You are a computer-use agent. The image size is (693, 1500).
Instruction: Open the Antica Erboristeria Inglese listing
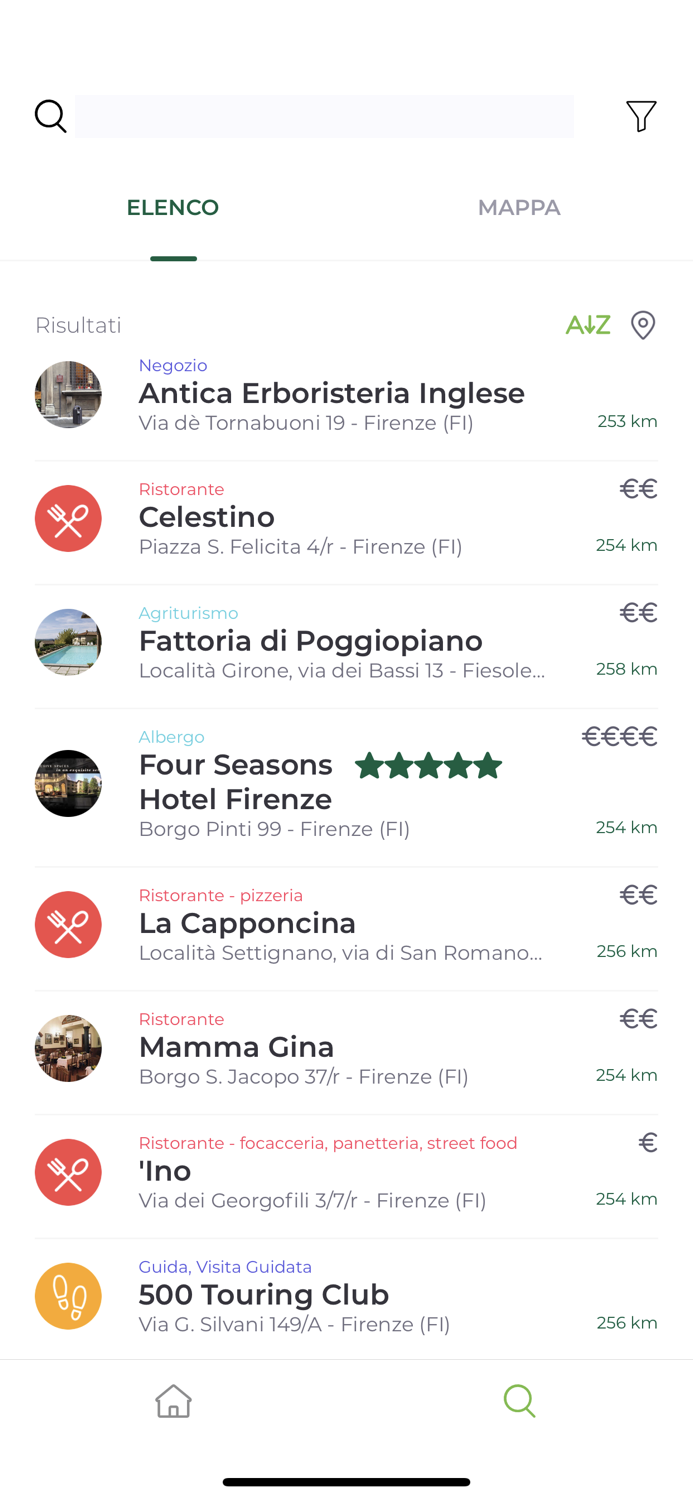331,394
